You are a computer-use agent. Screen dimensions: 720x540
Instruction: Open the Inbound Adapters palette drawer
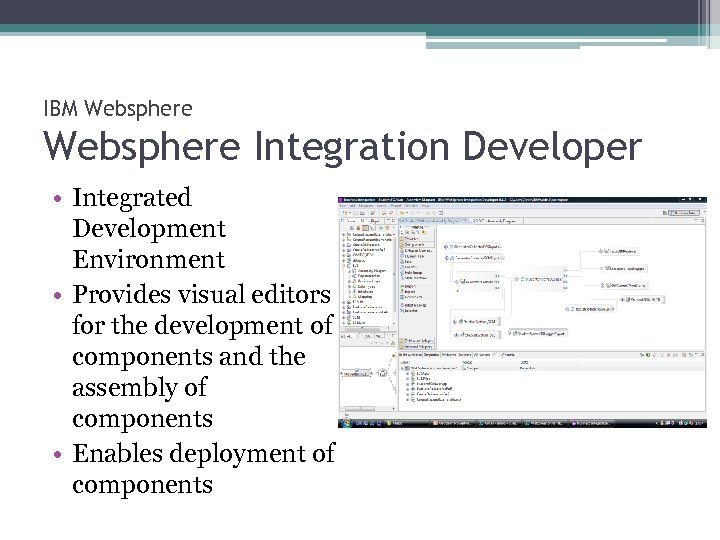point(417,346)
